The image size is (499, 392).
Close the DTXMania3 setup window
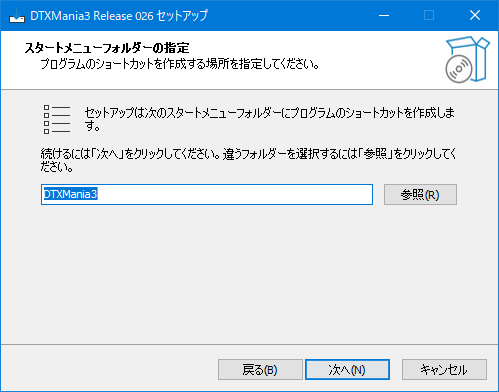click(475, 15)
